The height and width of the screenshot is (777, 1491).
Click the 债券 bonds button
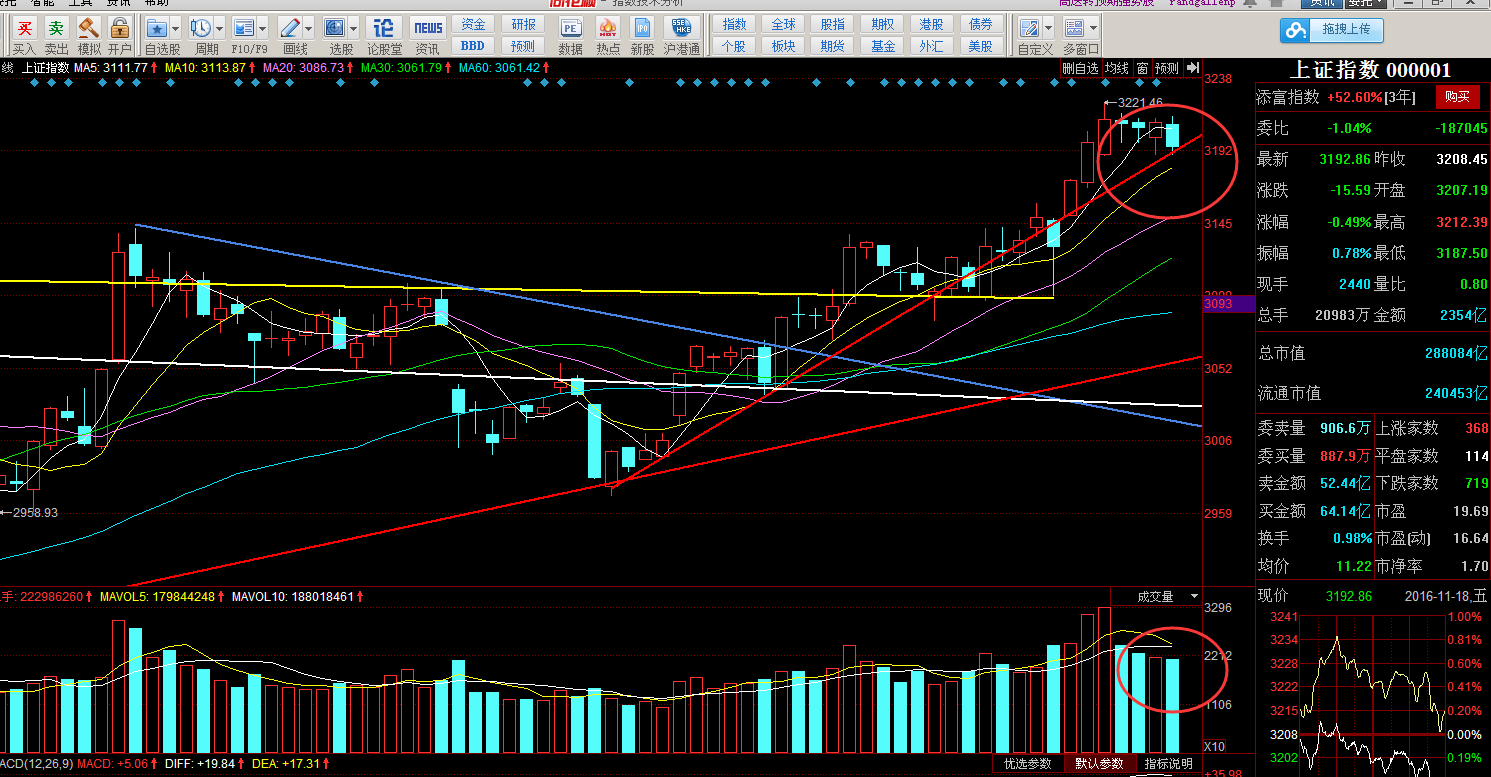[981, 24]
